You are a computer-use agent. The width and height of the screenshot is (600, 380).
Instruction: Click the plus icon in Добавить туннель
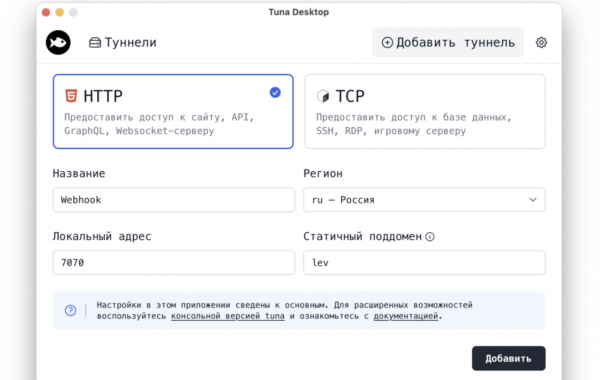[387, 42]
